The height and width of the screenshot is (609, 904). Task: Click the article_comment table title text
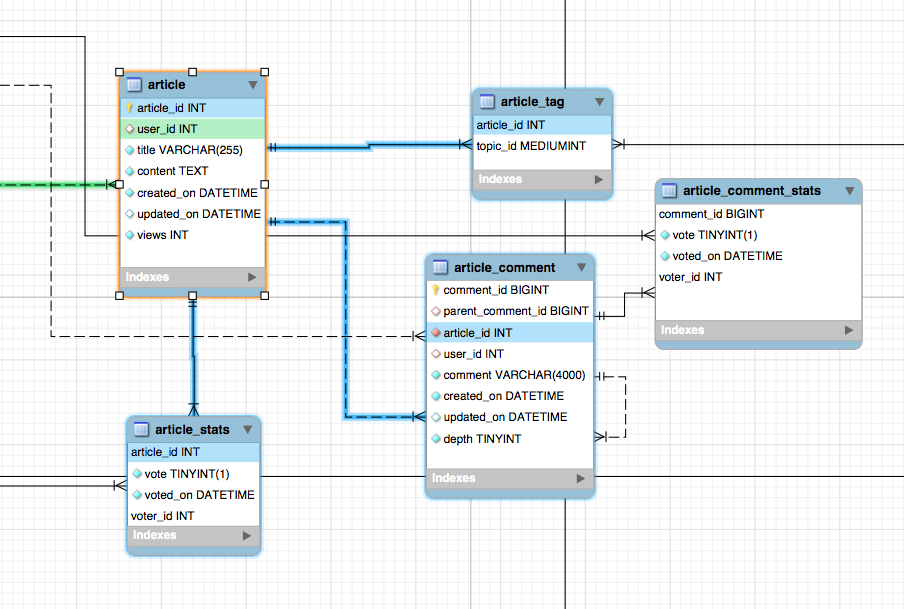point(504,268)
